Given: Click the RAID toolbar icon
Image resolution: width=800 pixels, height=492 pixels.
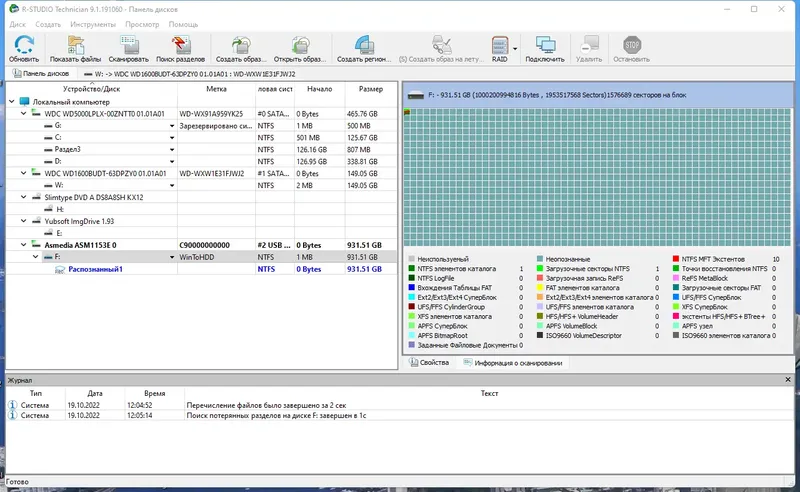Looking at the screenshot, I should pyautogui.click(x=499, y=45).
